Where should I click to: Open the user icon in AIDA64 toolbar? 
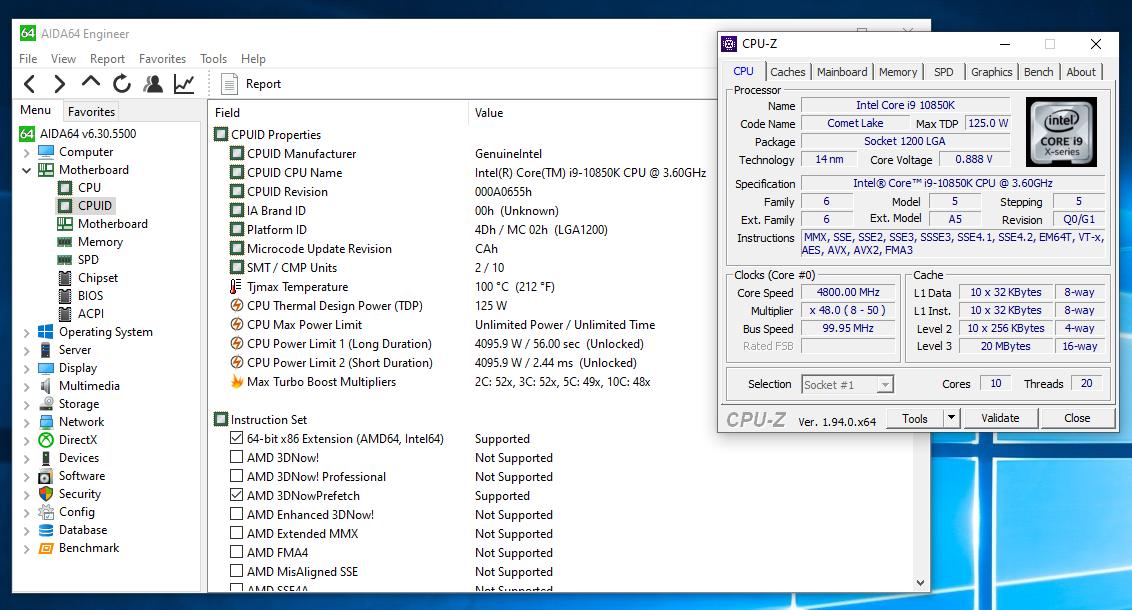(x=153, y=84)
